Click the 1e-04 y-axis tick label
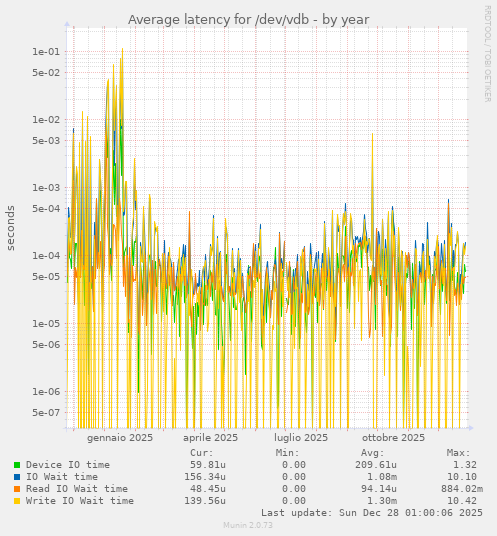 point(46,256)
